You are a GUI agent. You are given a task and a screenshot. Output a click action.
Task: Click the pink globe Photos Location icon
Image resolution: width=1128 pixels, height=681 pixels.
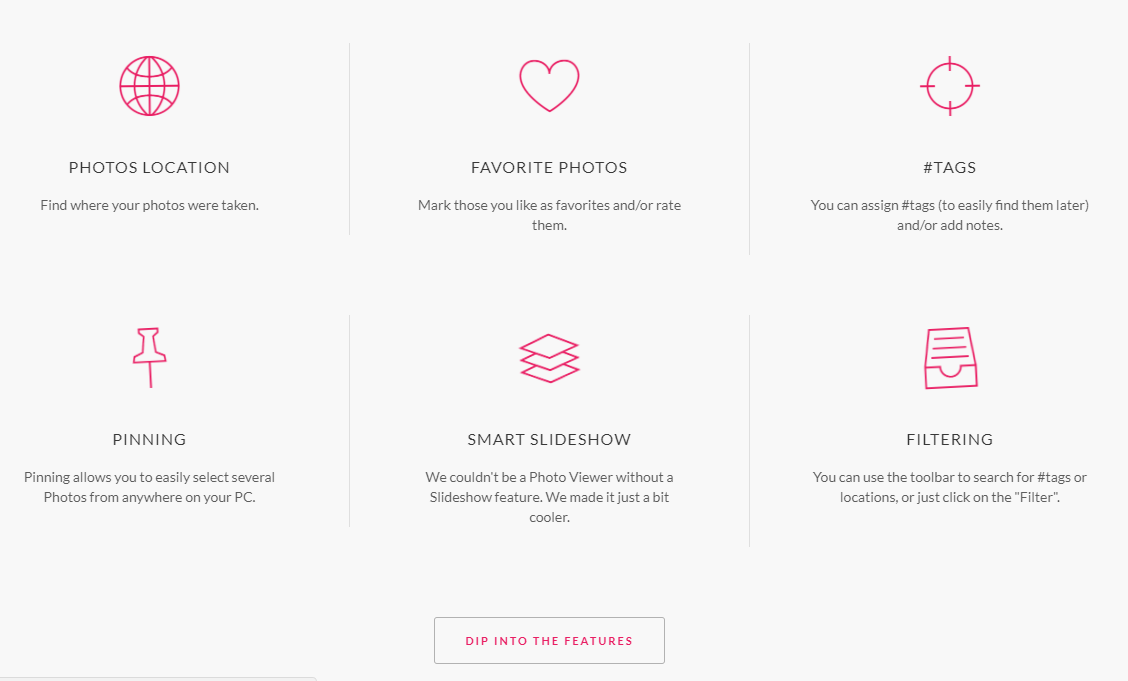150,86
